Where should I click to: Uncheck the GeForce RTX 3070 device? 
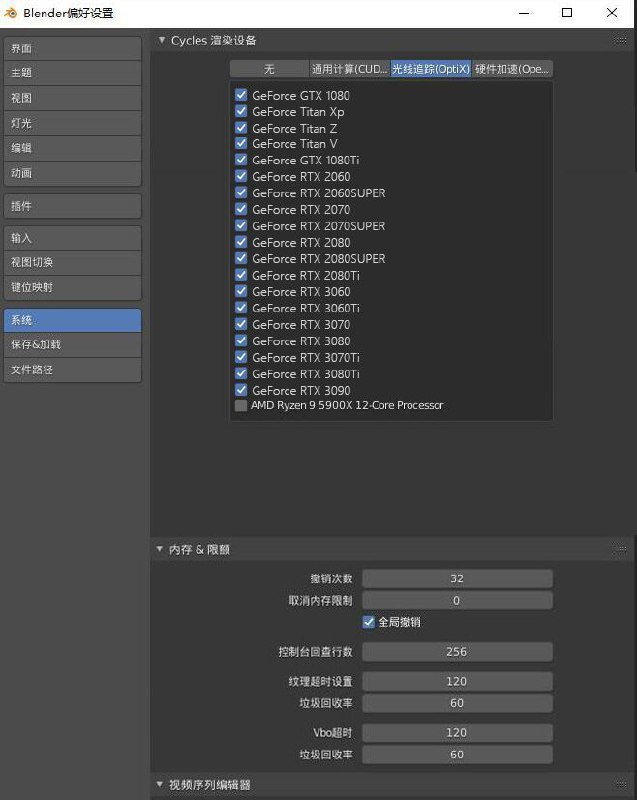click(241, 324)
